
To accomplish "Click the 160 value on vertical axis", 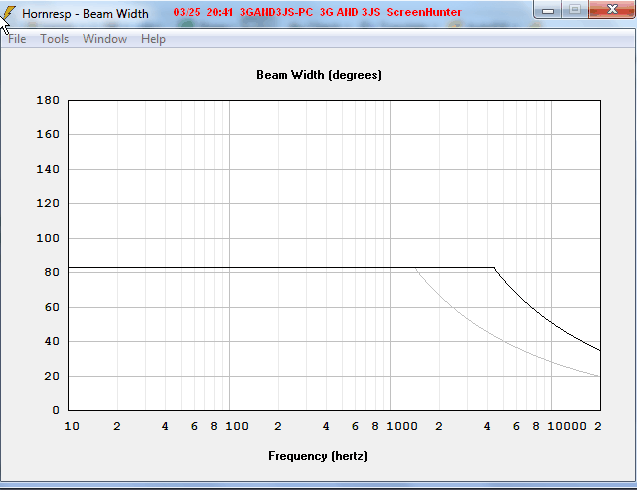I will [x=48, y=134].
